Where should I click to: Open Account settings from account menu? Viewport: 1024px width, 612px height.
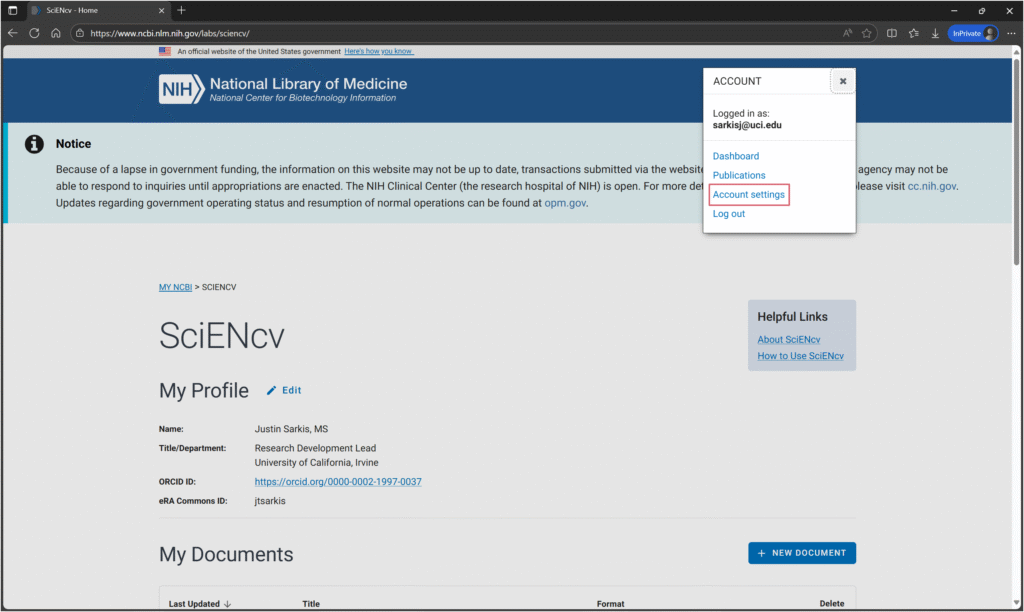pyautogui.click(x=748, y=195)
